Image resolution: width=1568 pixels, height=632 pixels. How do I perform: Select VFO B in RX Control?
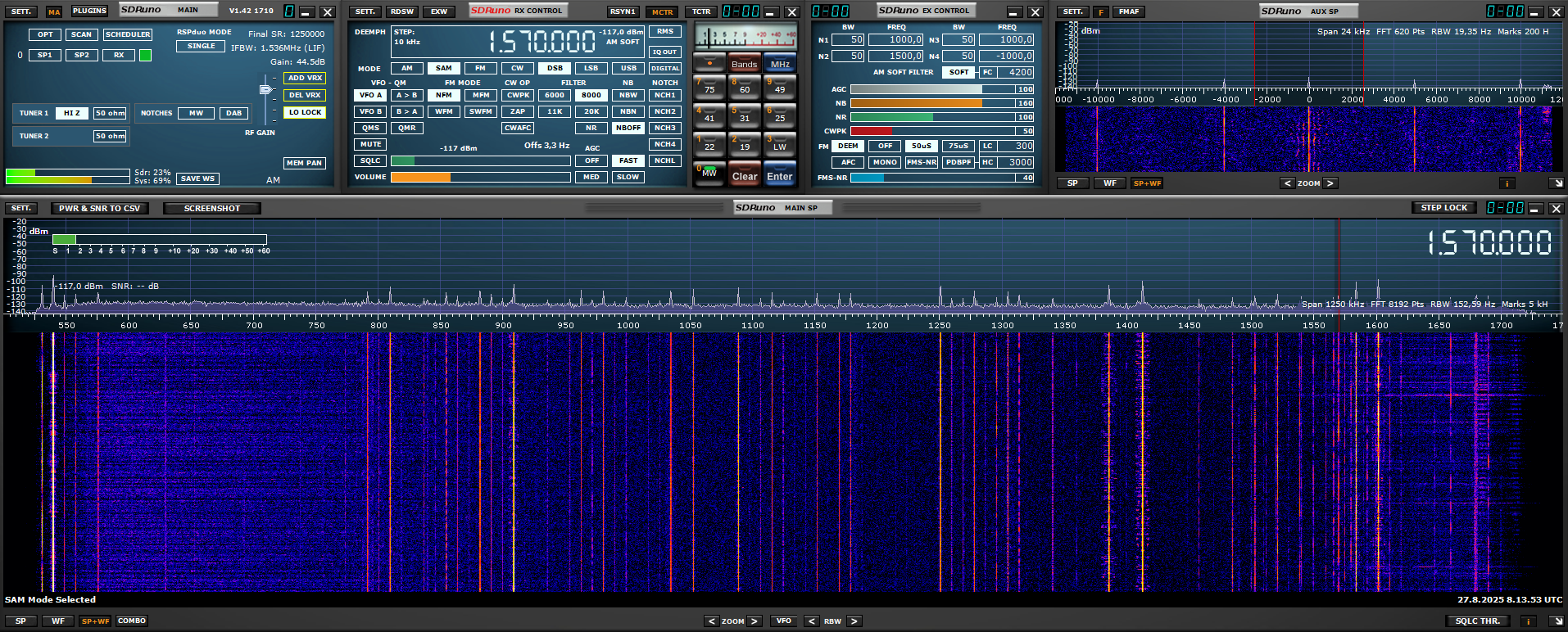(x=371, y=111)
